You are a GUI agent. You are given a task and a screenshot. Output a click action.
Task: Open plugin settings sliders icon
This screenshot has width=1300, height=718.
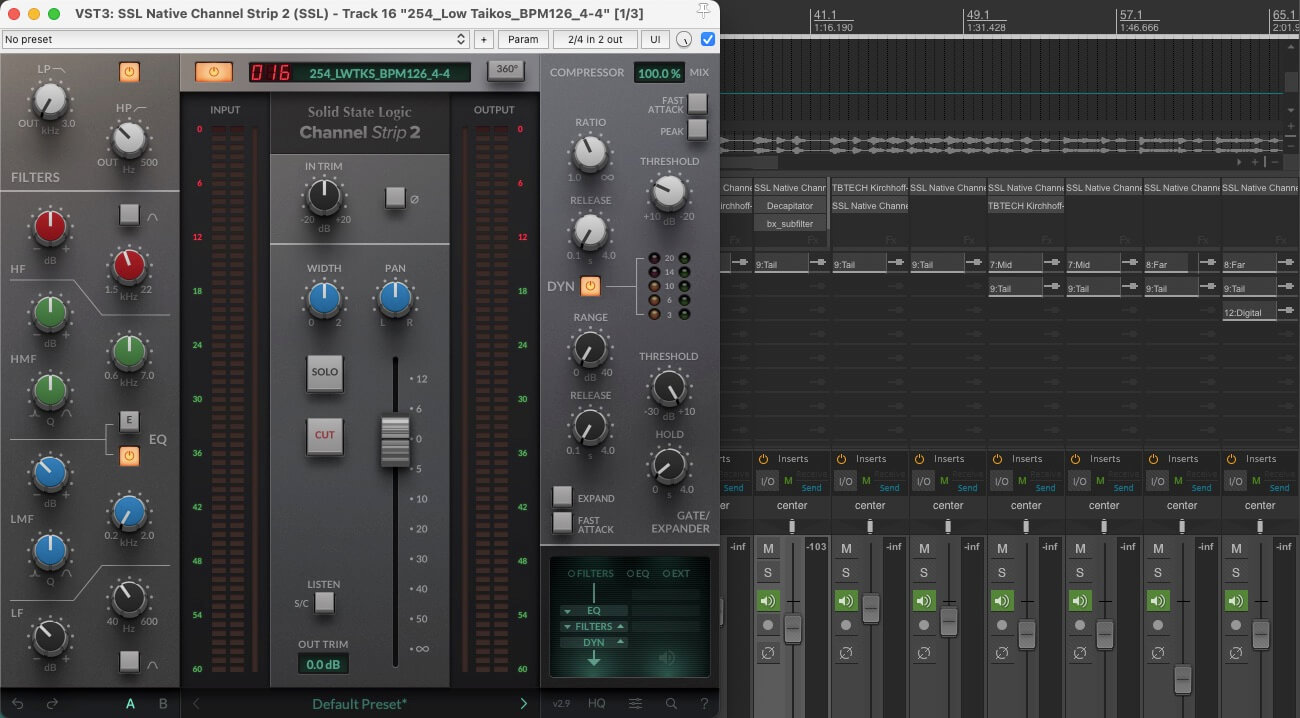(635, 703)
